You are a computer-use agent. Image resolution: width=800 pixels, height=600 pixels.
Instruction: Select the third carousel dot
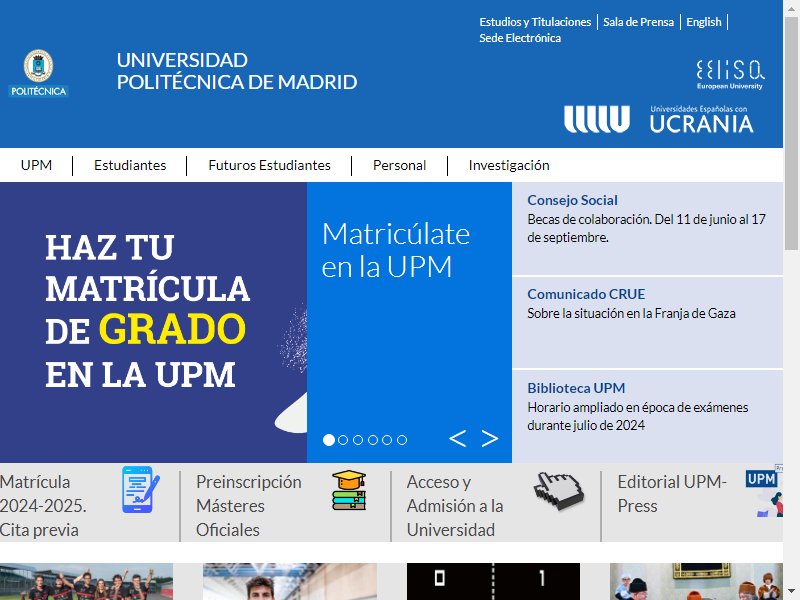tap(358, 440)
